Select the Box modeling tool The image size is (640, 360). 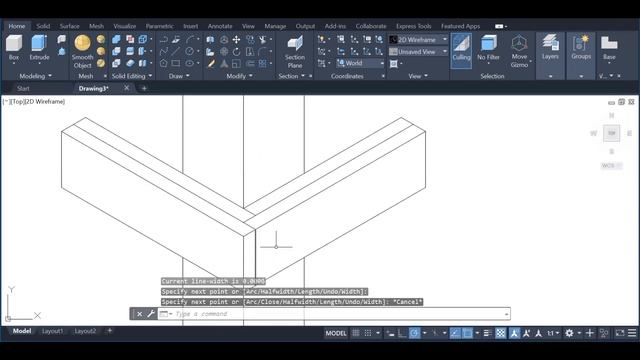14,47
